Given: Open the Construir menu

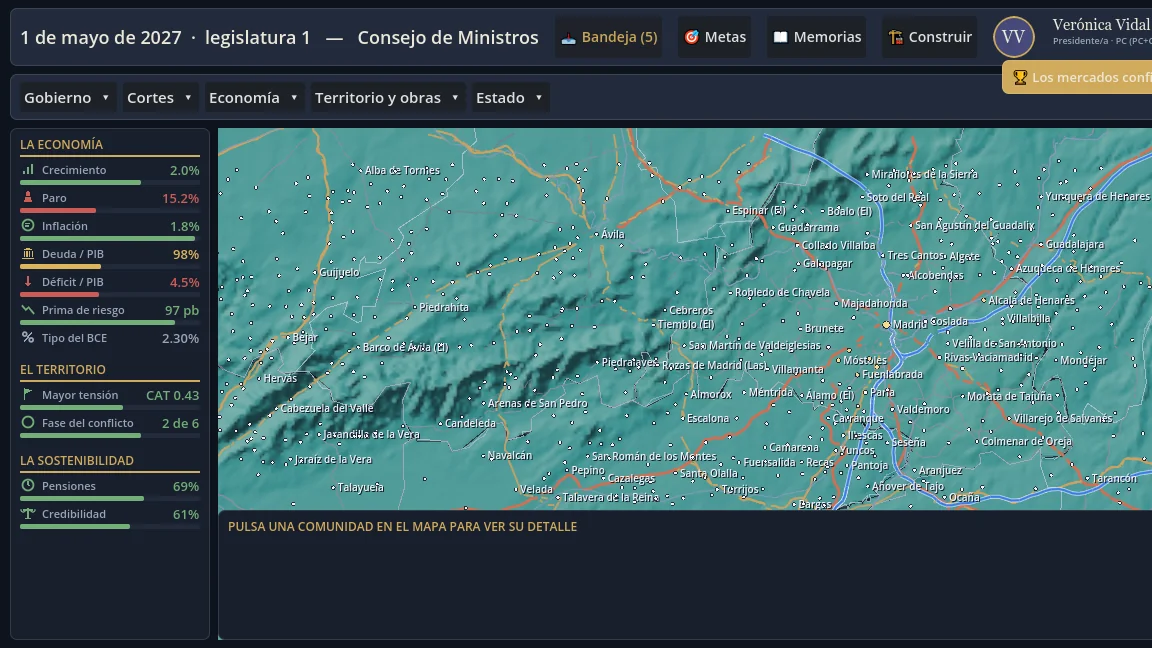Looking at the screenshot, I should tap(930, 37).
